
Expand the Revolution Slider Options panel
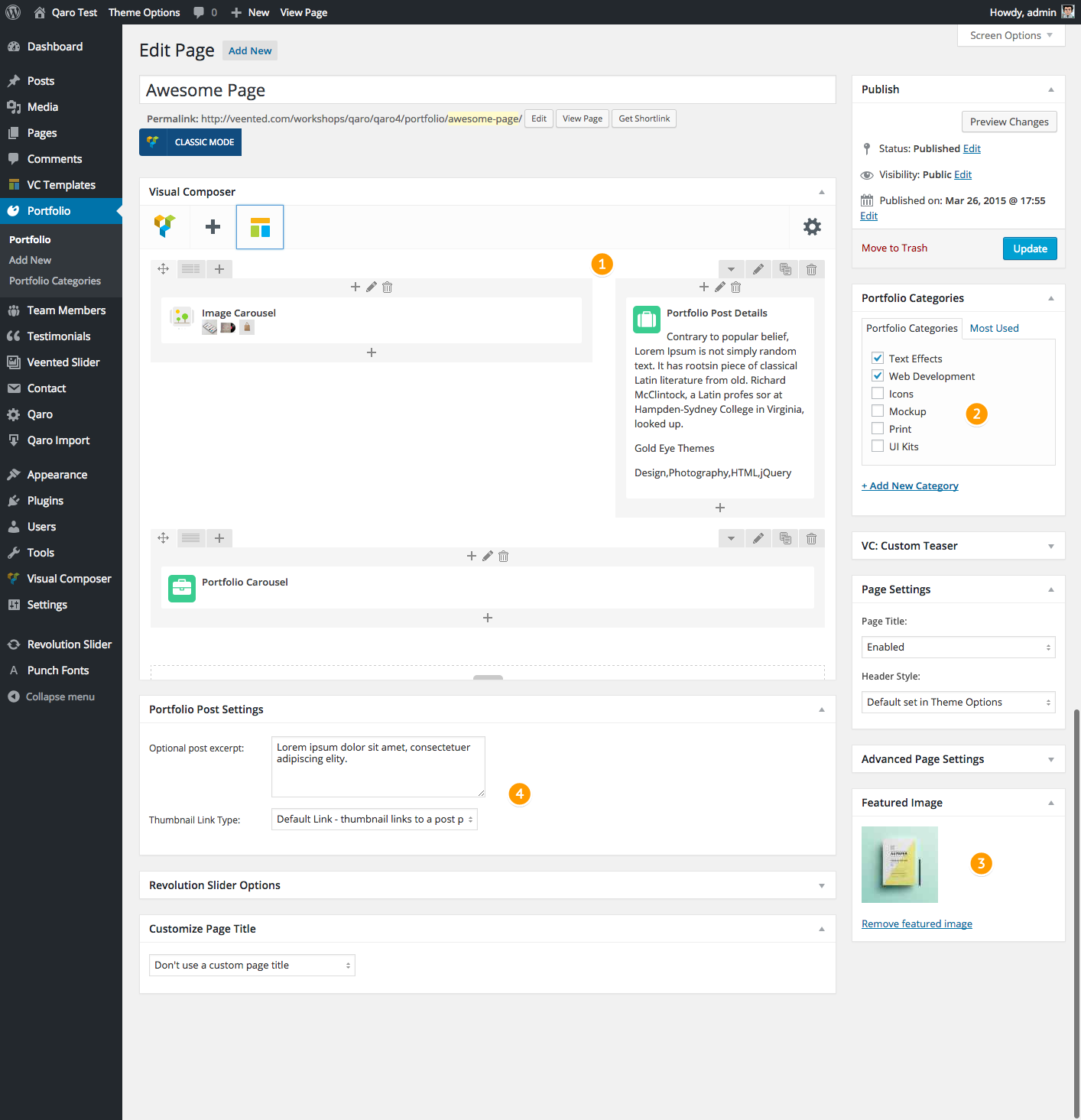click(x=822, y=885)
